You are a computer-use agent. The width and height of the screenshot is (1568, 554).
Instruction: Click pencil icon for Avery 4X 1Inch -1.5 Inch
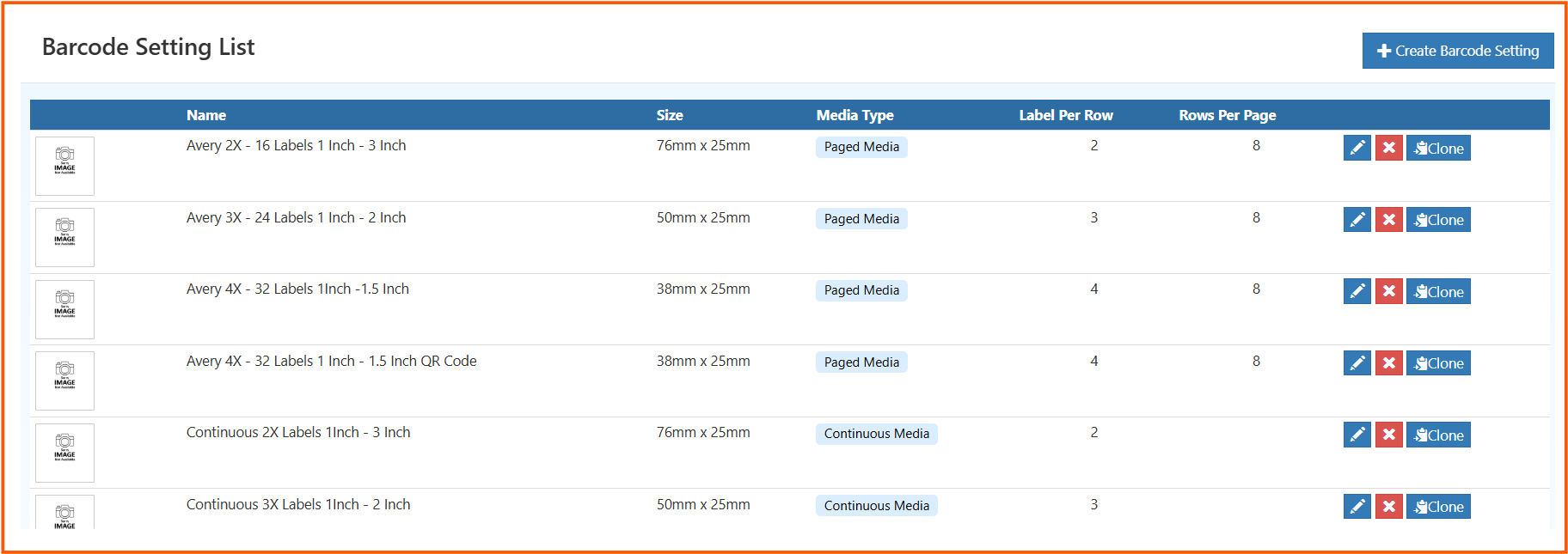[1357, 292]
